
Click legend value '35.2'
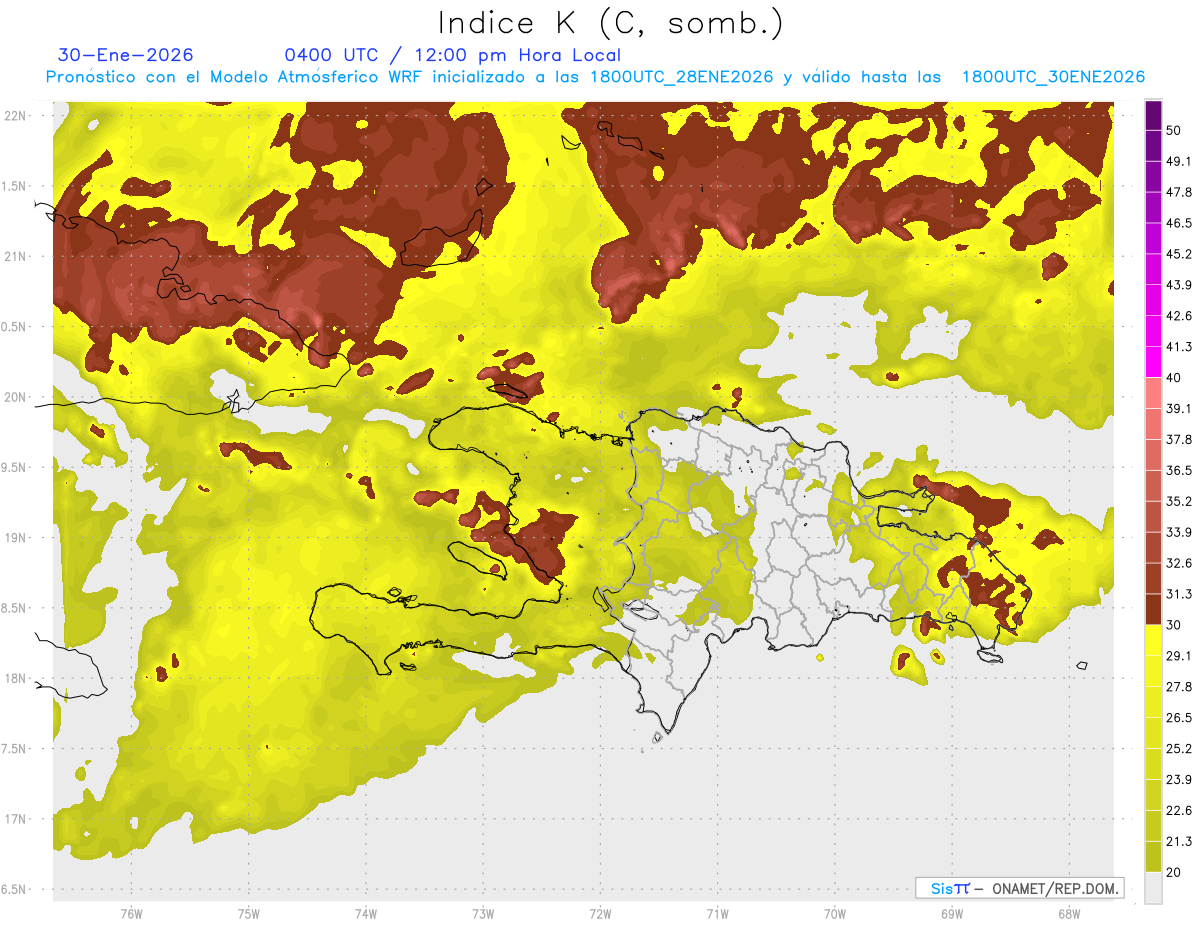1179,501
